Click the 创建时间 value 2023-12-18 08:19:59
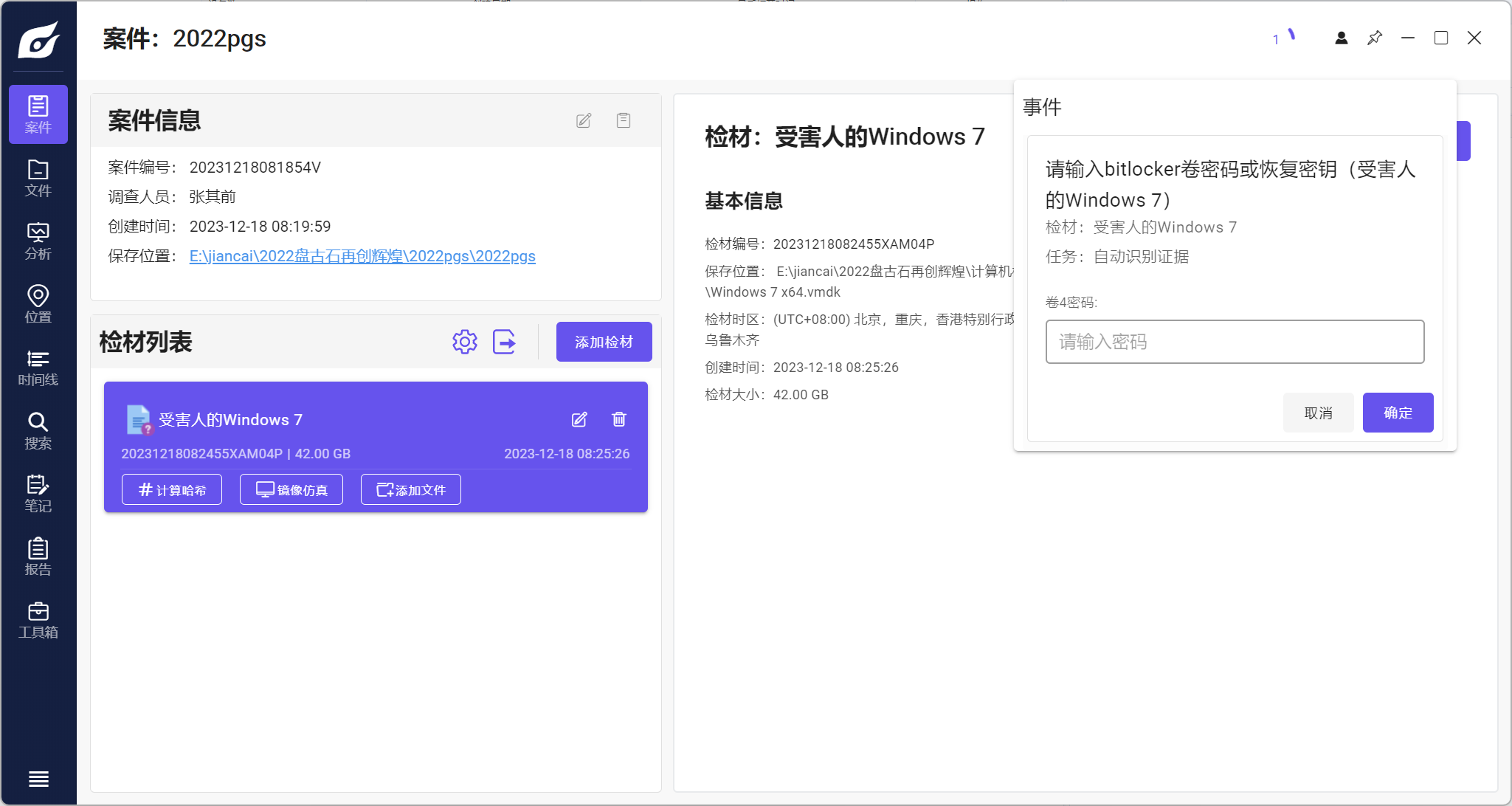 pos(260,227)
